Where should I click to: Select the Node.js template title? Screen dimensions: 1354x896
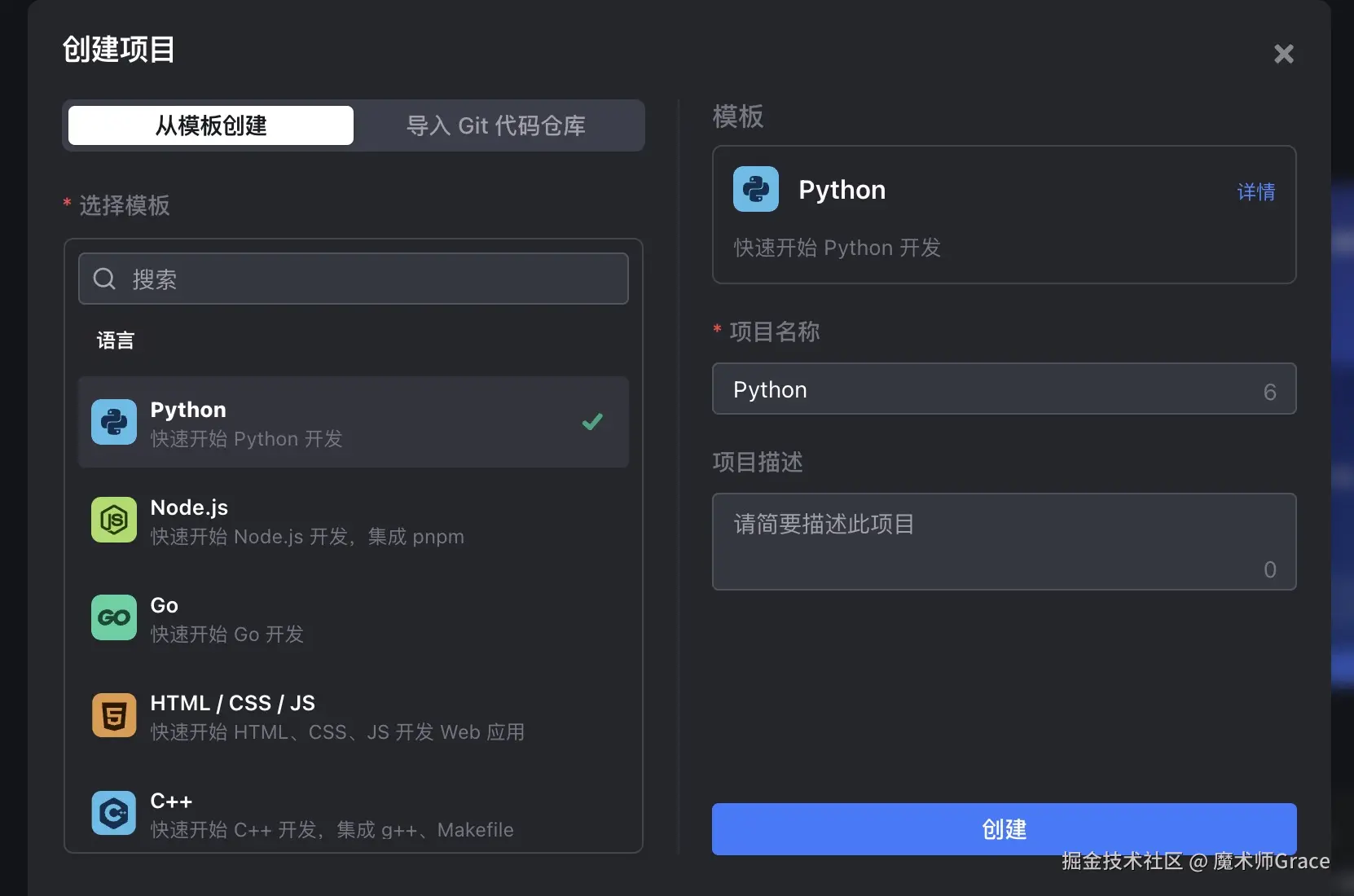pos(190,507)
